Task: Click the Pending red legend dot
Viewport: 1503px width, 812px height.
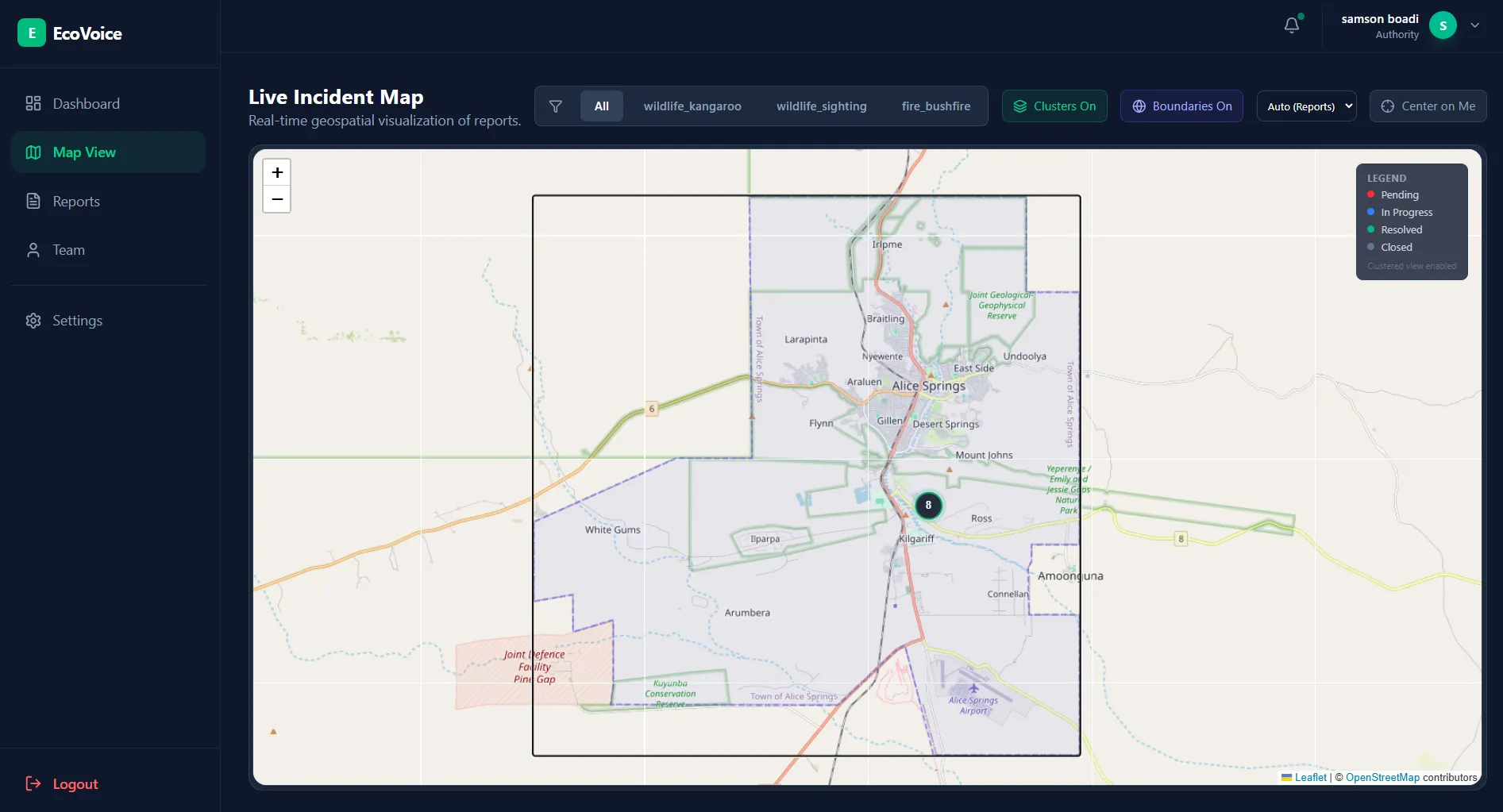Action: [1370, 194]
